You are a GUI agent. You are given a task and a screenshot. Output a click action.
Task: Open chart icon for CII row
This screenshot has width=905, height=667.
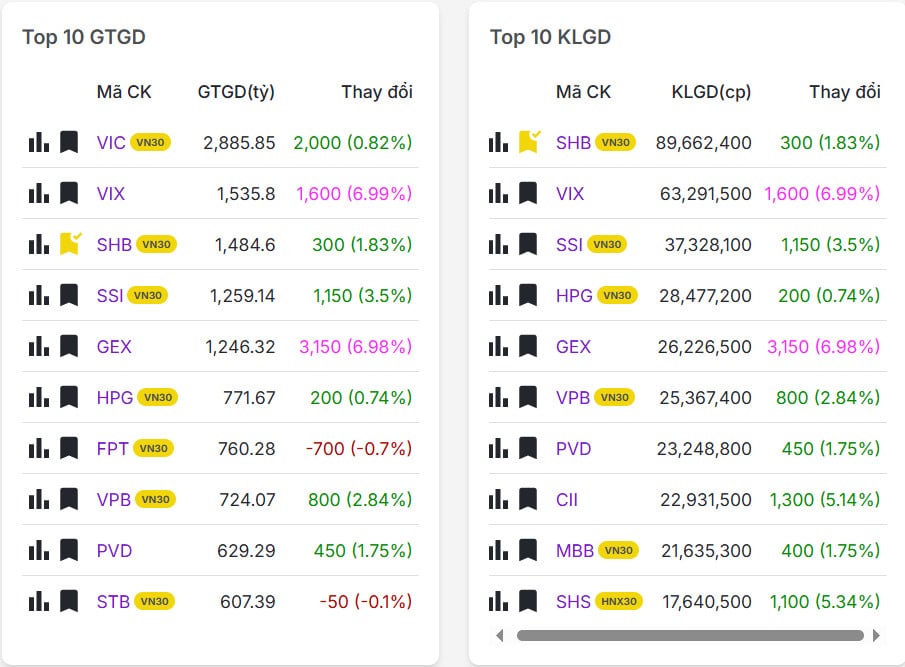pos(498,499)
